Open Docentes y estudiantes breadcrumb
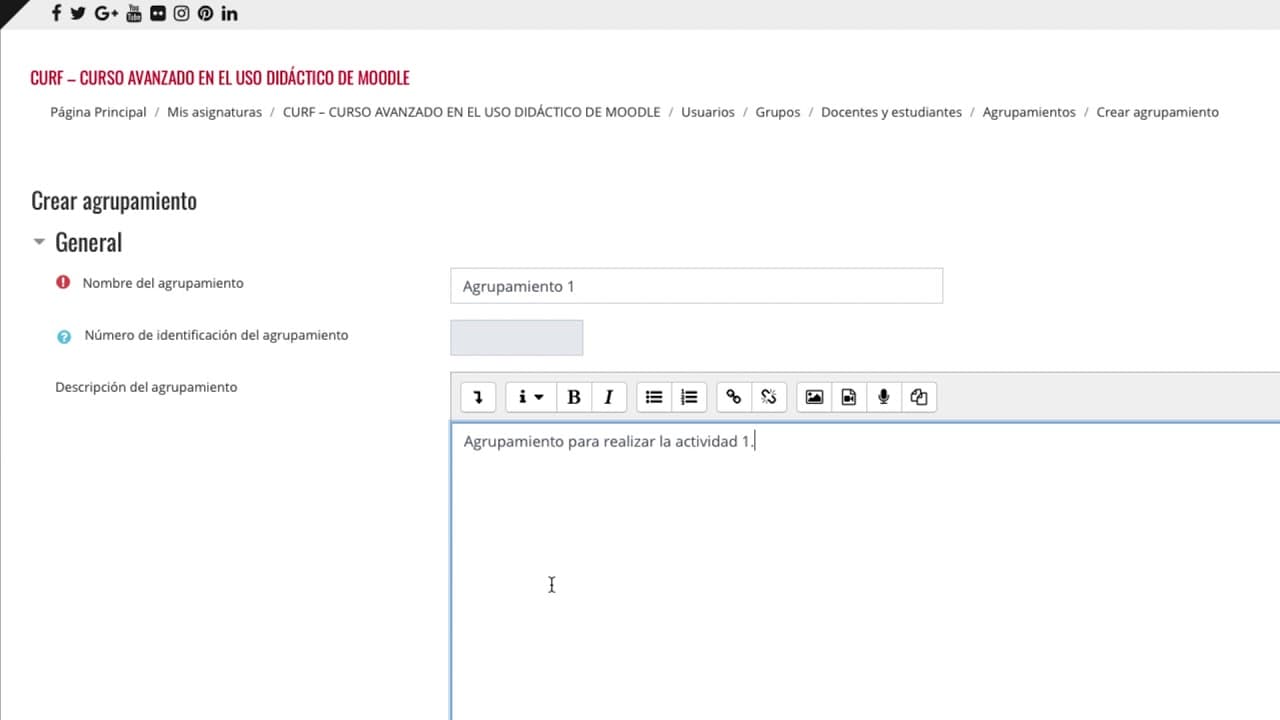The height and width of the screenshot is (720, 1280). (x=891, y=112)
